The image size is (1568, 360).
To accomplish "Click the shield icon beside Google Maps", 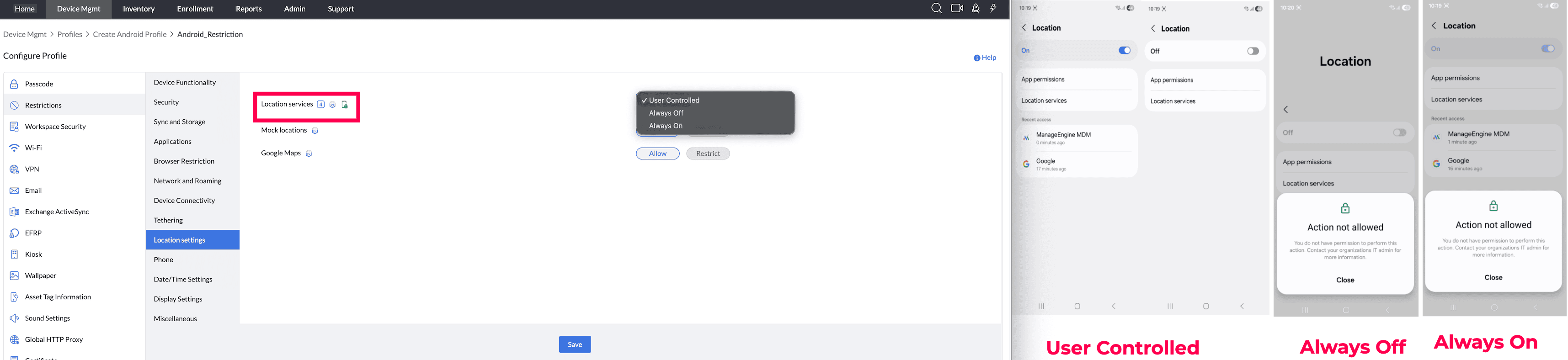I will pyautogui.click(x=309, y=154).
